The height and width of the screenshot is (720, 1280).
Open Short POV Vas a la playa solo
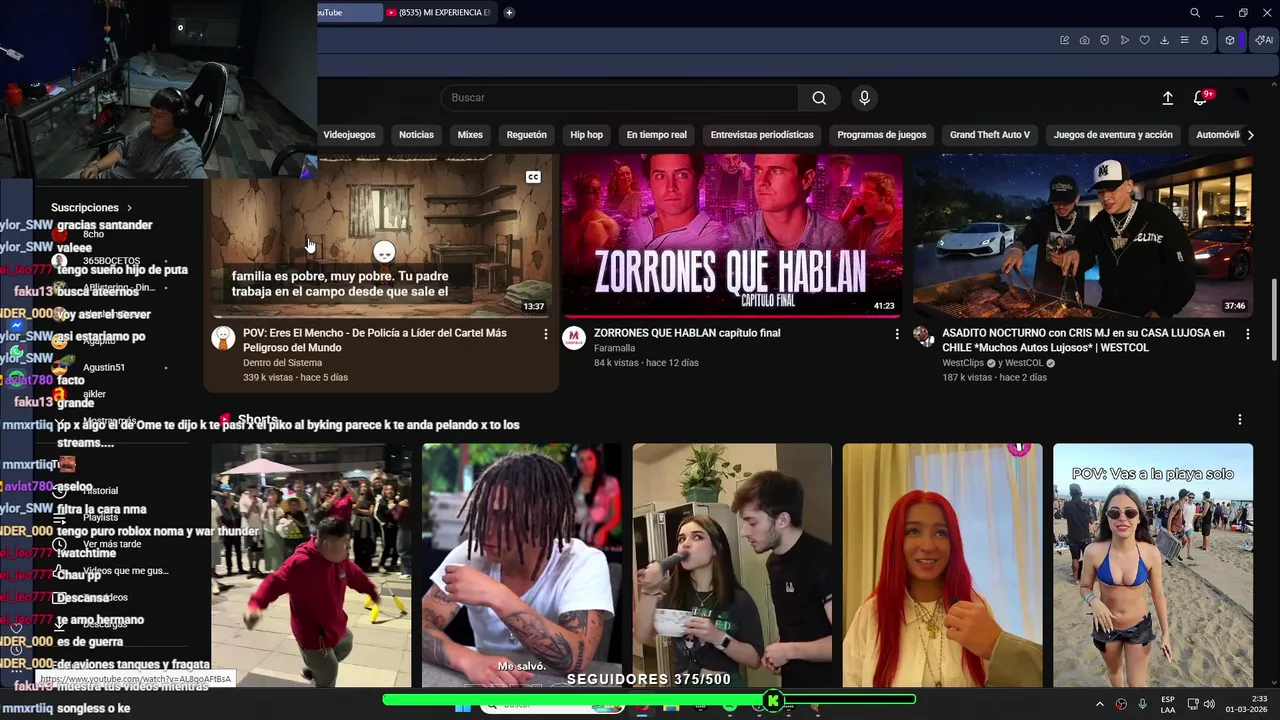click(x=1153, y=565)
